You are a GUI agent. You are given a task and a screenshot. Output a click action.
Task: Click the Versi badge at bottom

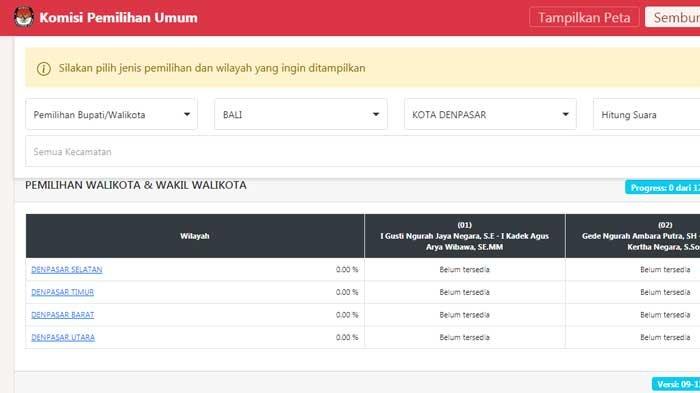(x=676, y=384)
